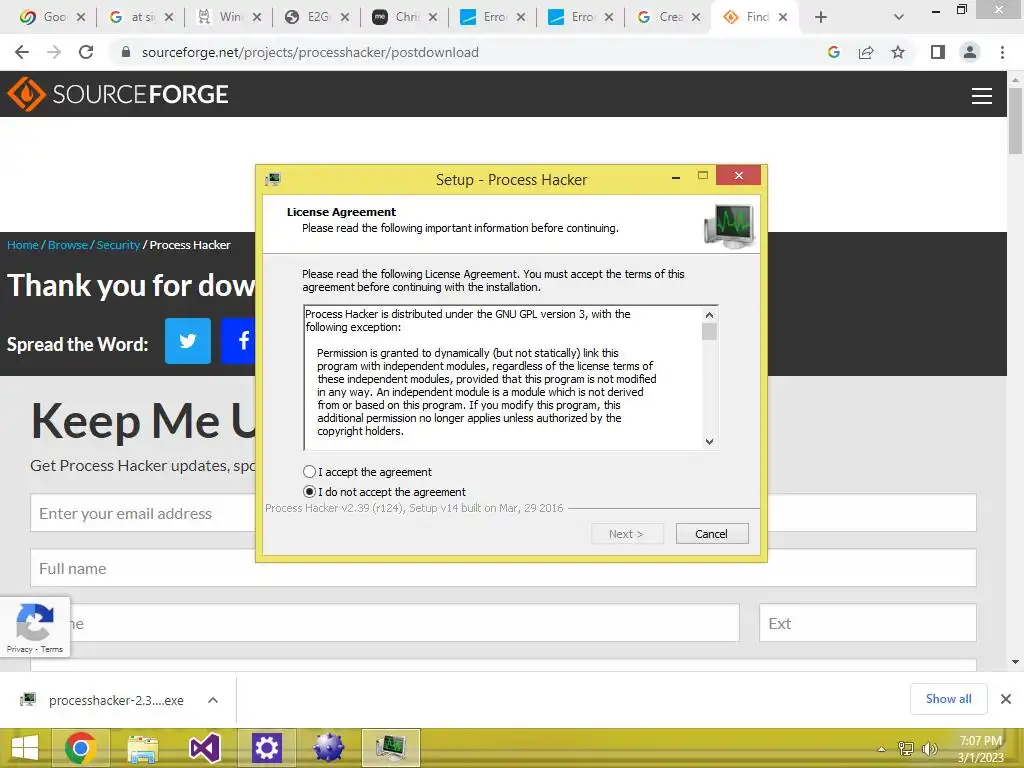Open a new browser tab
Image resolution: width=1024 pixels, height=768 pixels.
(821, 17)
